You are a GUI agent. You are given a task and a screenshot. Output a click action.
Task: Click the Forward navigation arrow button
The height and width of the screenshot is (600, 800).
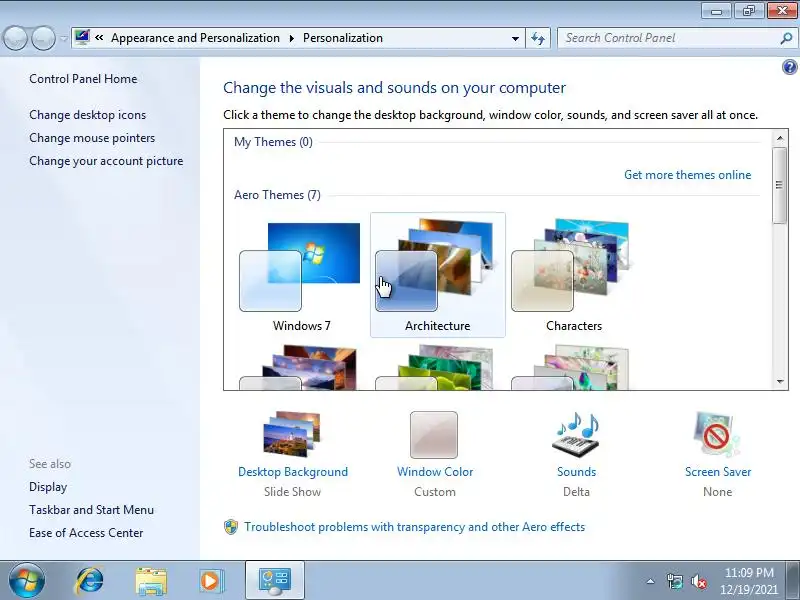43,38
